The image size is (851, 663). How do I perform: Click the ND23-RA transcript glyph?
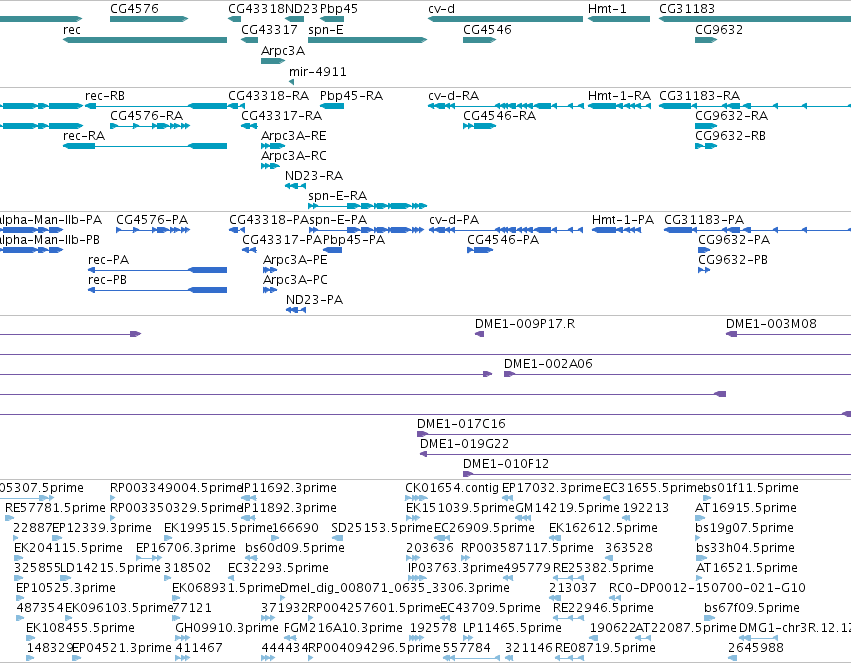coord(295,186)
